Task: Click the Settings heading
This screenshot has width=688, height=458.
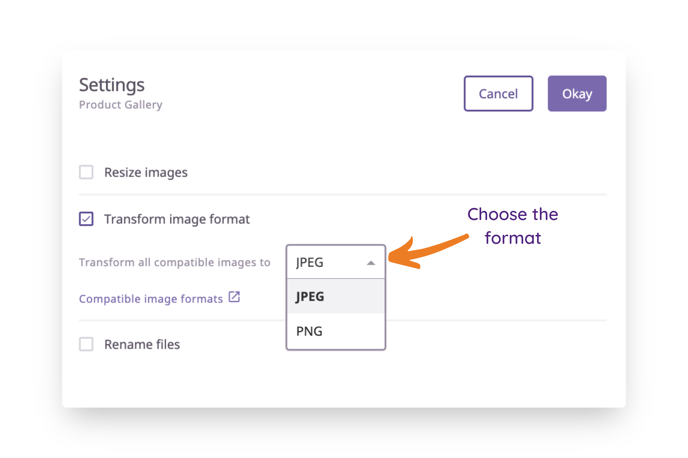Action: pyautogui.click(x=111, y=85)
